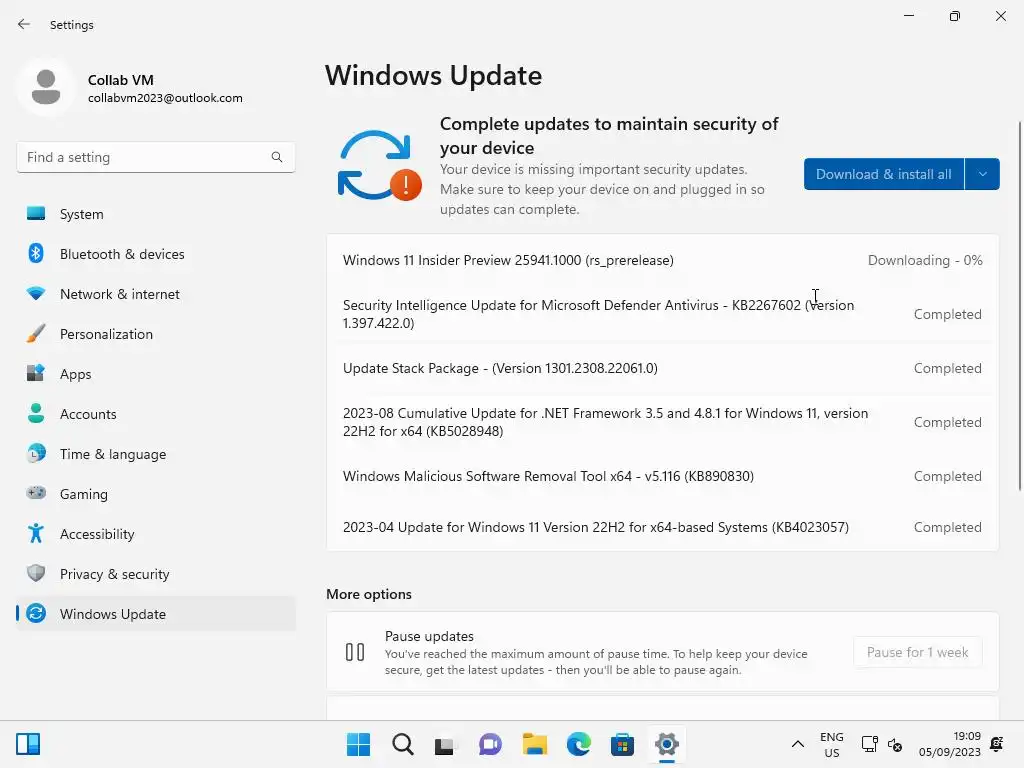Launch Microsoft Edge from the taskbar
The image size is (1024, 768).
(x=579, y=744)
